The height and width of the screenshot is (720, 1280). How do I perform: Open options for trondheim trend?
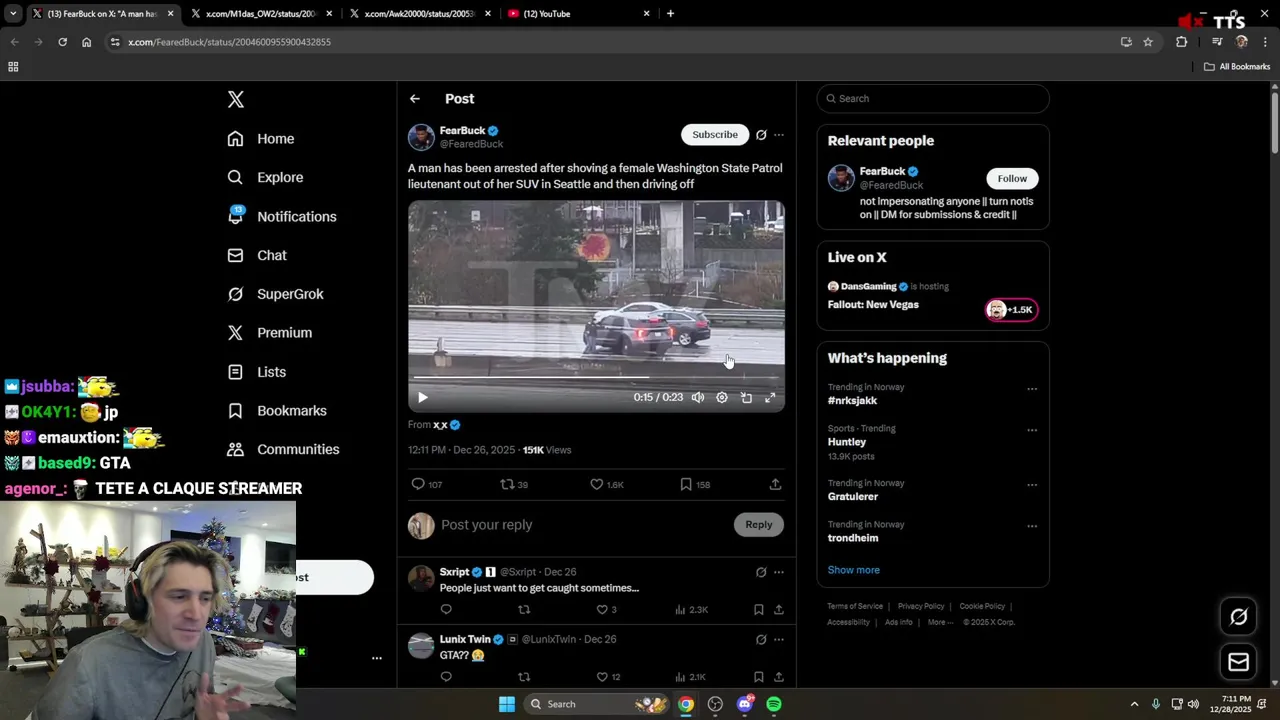click(1032, 526)
